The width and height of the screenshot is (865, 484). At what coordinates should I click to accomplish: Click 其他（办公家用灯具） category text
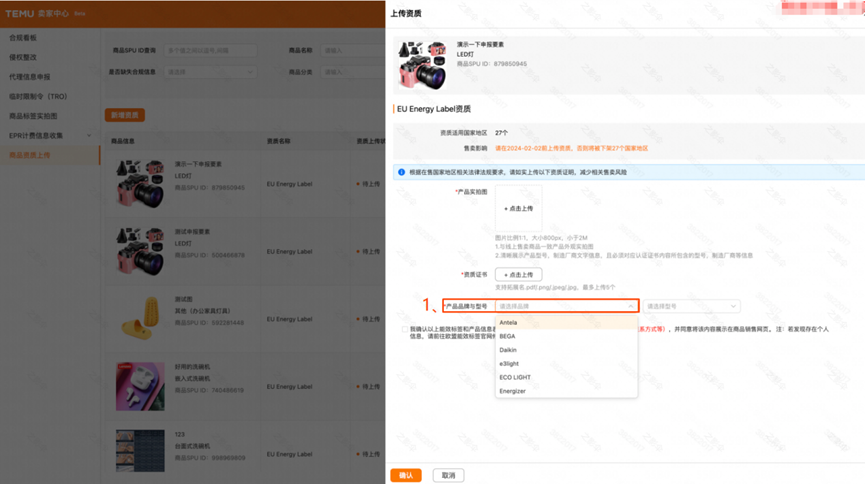coord(202,311)
